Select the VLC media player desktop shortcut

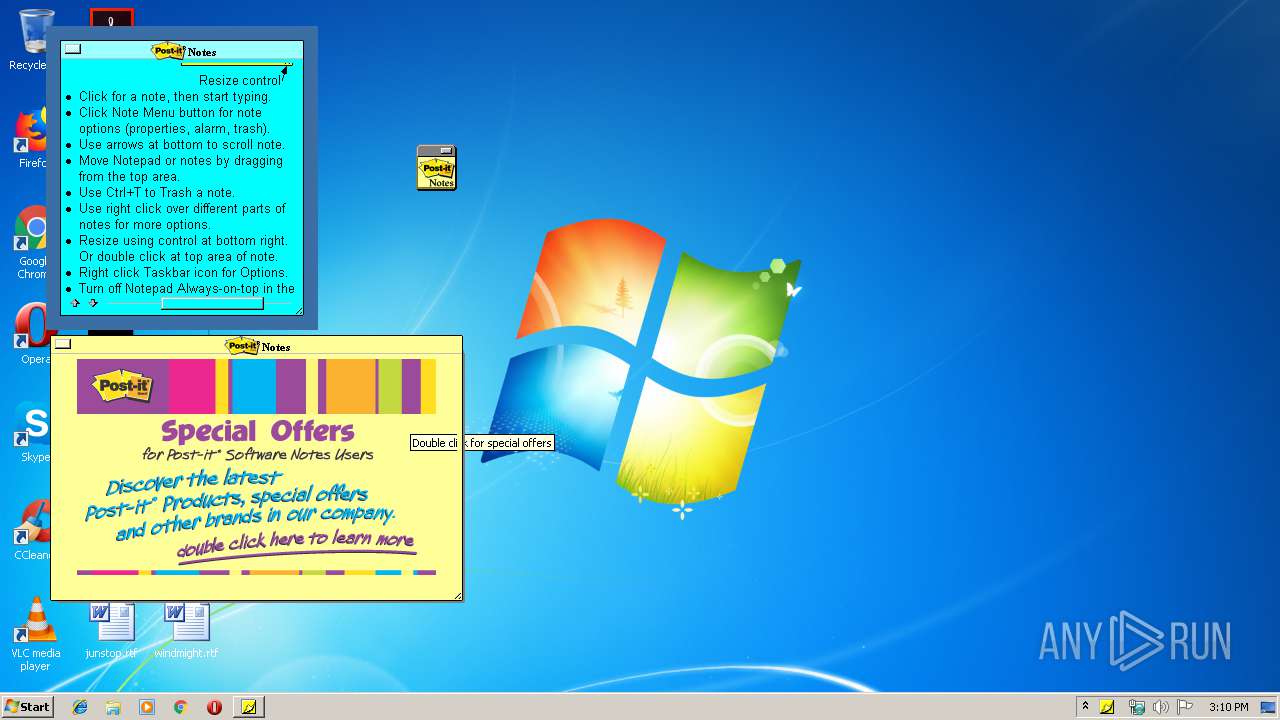(x=35, y=634)
